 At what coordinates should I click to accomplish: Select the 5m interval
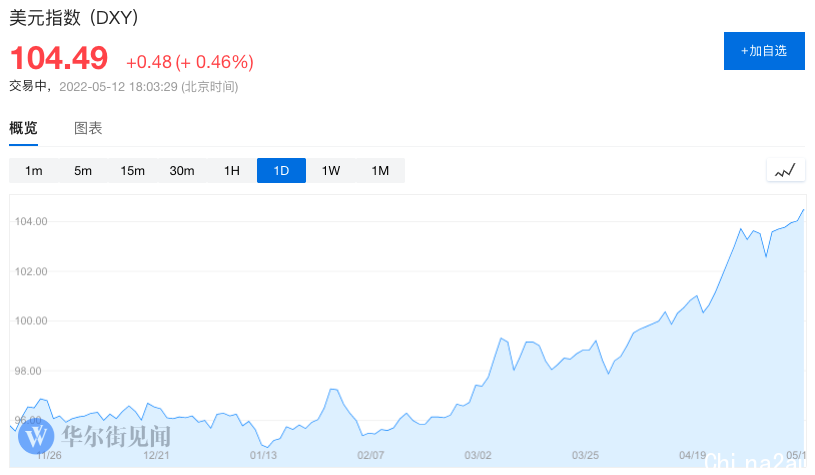coord(83,170)
